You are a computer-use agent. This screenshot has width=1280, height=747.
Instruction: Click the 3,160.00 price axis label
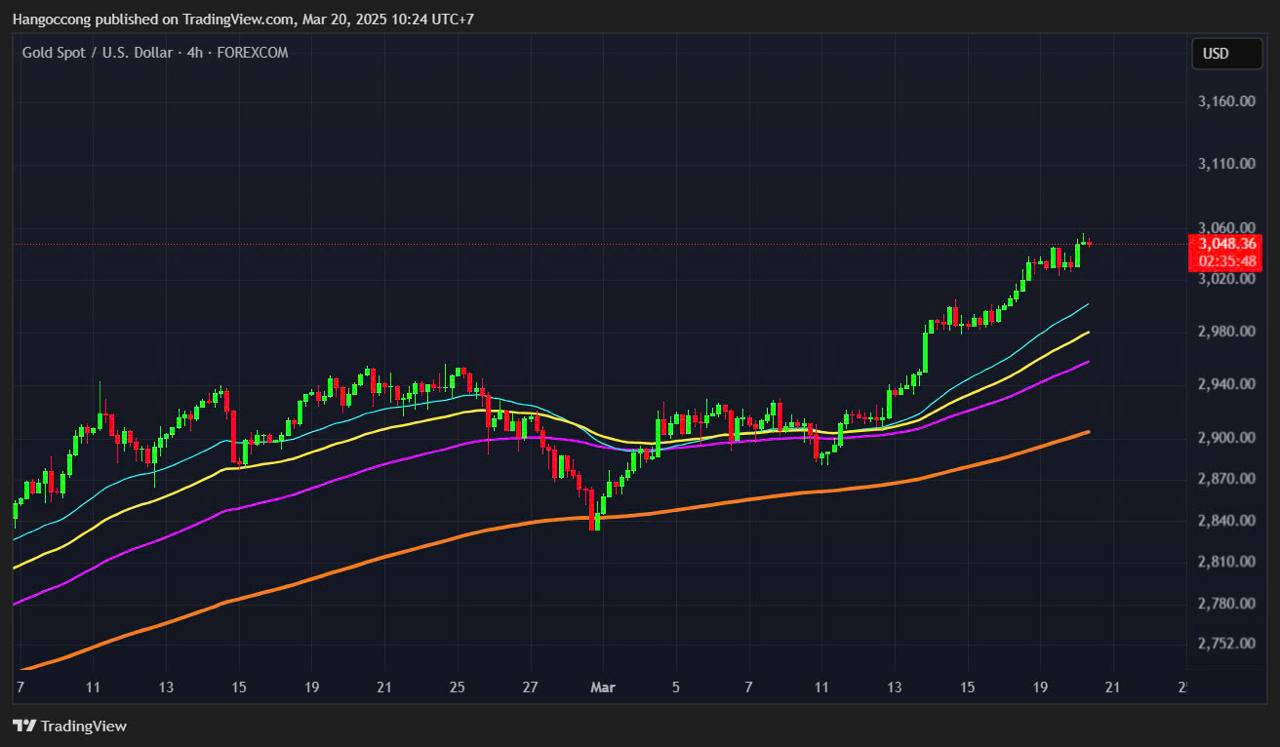(1226, 101)
